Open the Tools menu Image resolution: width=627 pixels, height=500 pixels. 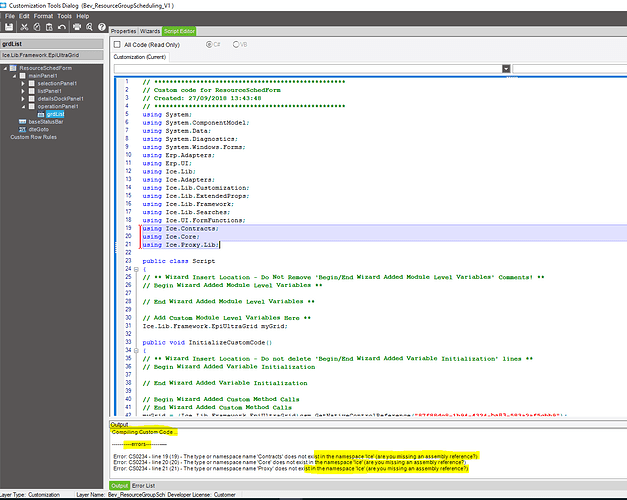64,16
